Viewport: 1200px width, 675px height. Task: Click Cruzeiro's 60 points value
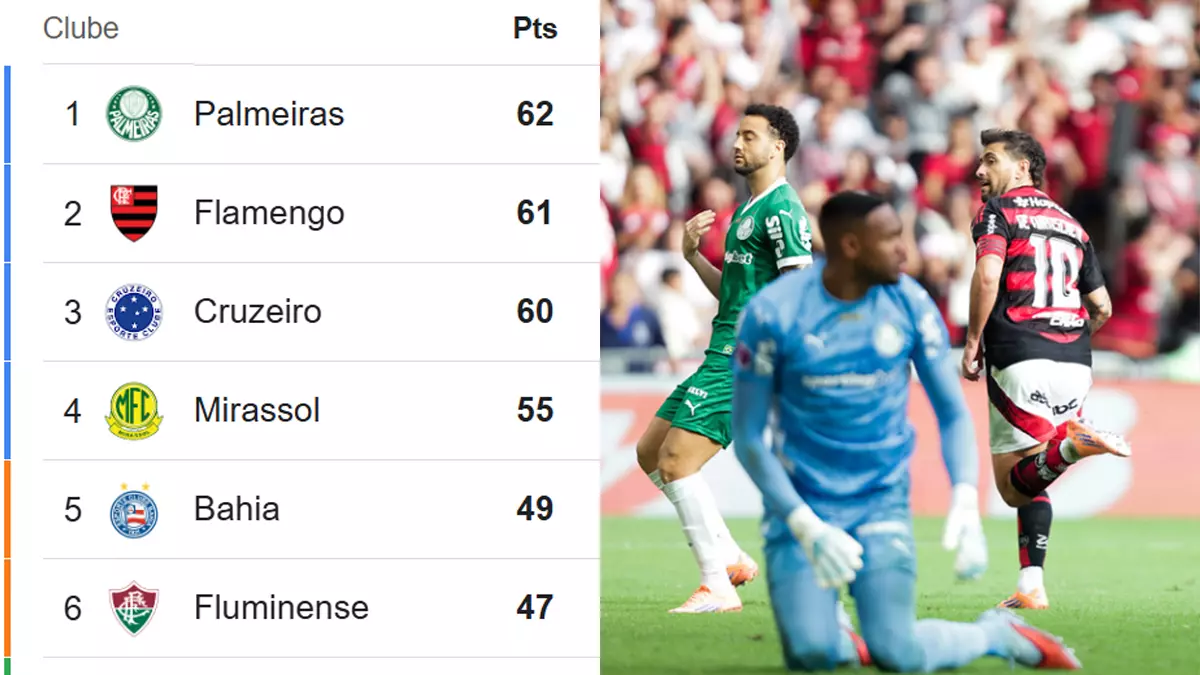tap(535, 312)
